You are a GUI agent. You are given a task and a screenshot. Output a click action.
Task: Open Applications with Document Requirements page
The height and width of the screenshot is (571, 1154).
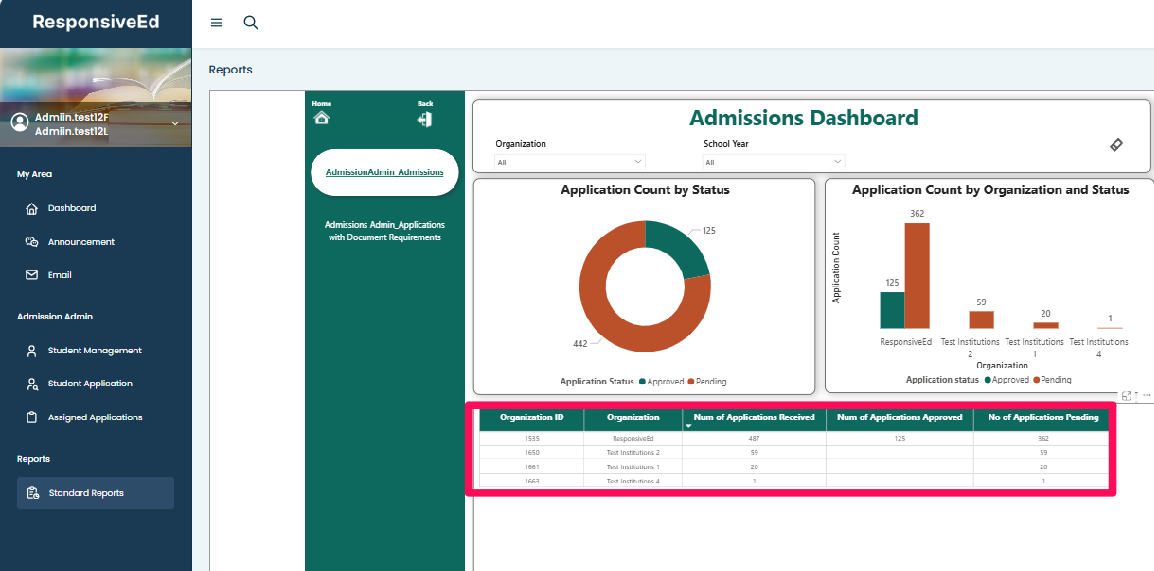pyautogui.click(x=385, y=231)
